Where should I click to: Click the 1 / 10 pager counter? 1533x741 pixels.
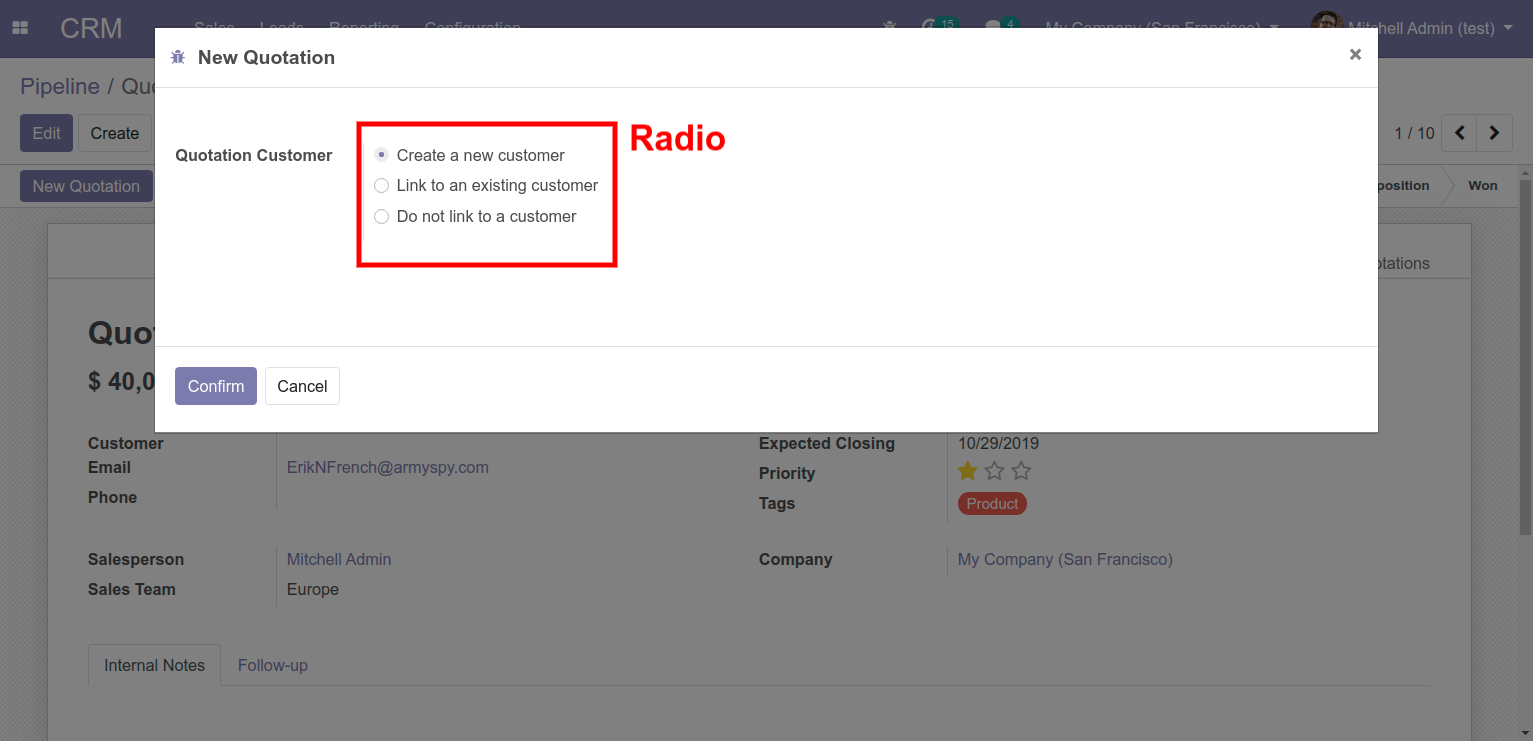1414,133
